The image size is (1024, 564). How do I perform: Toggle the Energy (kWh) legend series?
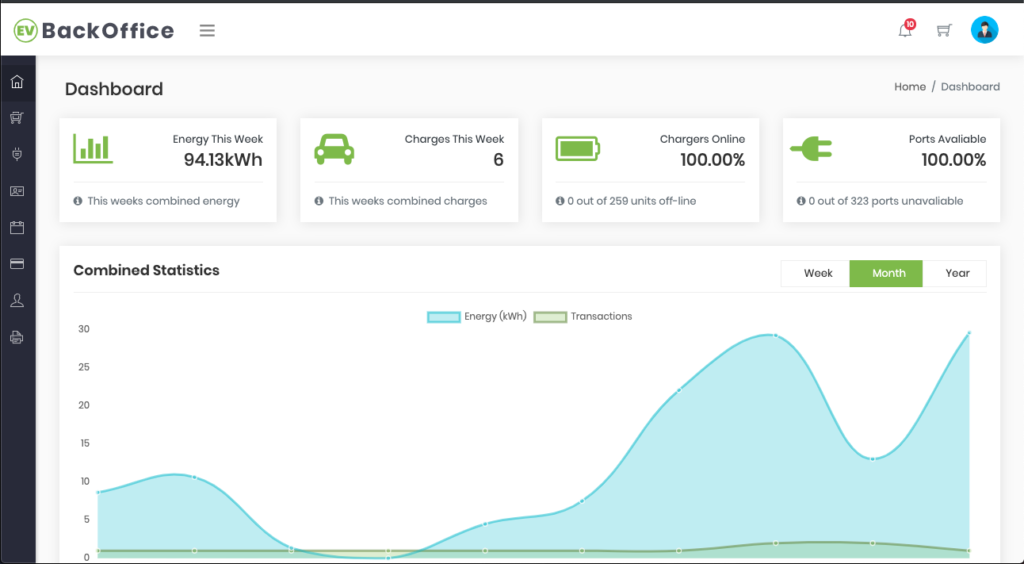point(477,316)
